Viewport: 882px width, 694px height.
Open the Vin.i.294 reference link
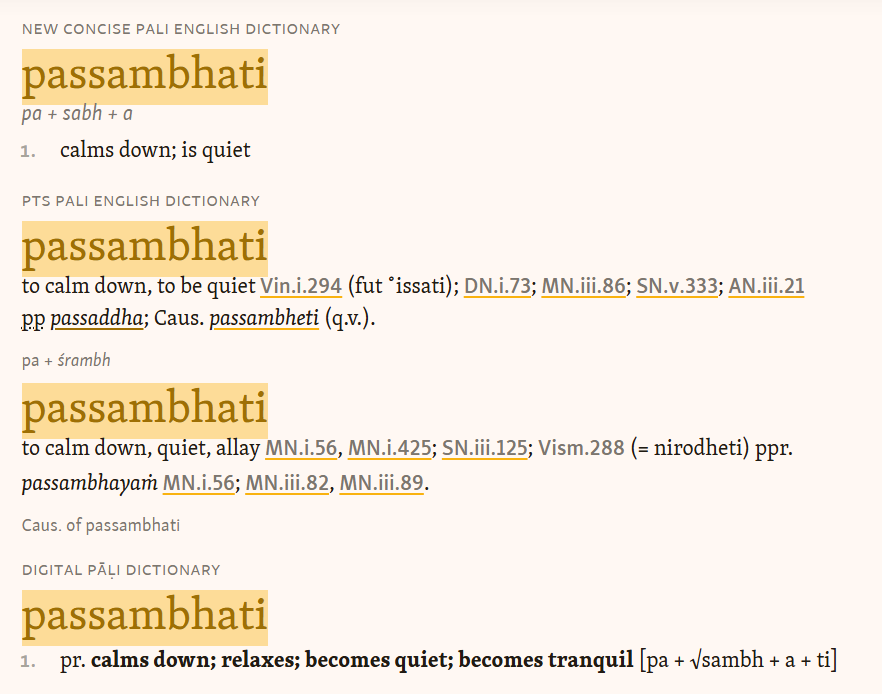coord(301,286)
